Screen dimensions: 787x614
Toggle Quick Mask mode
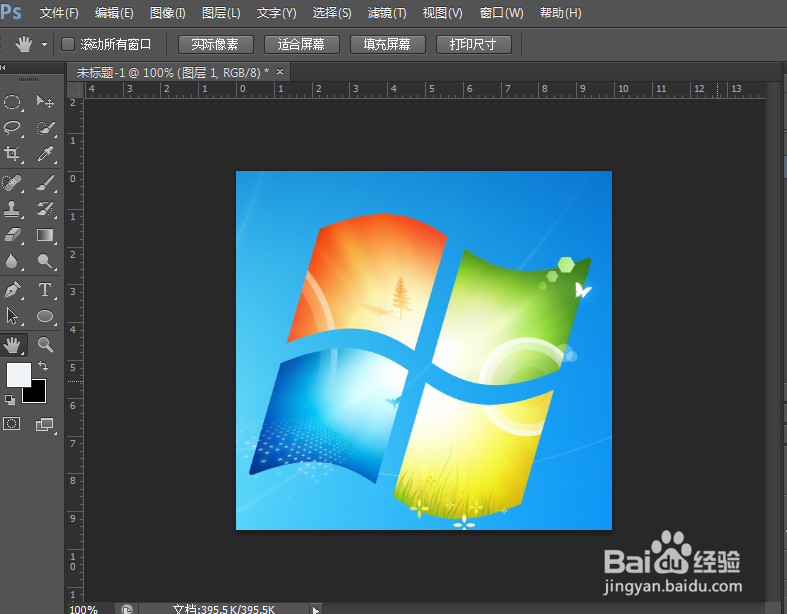coord(12,424)
